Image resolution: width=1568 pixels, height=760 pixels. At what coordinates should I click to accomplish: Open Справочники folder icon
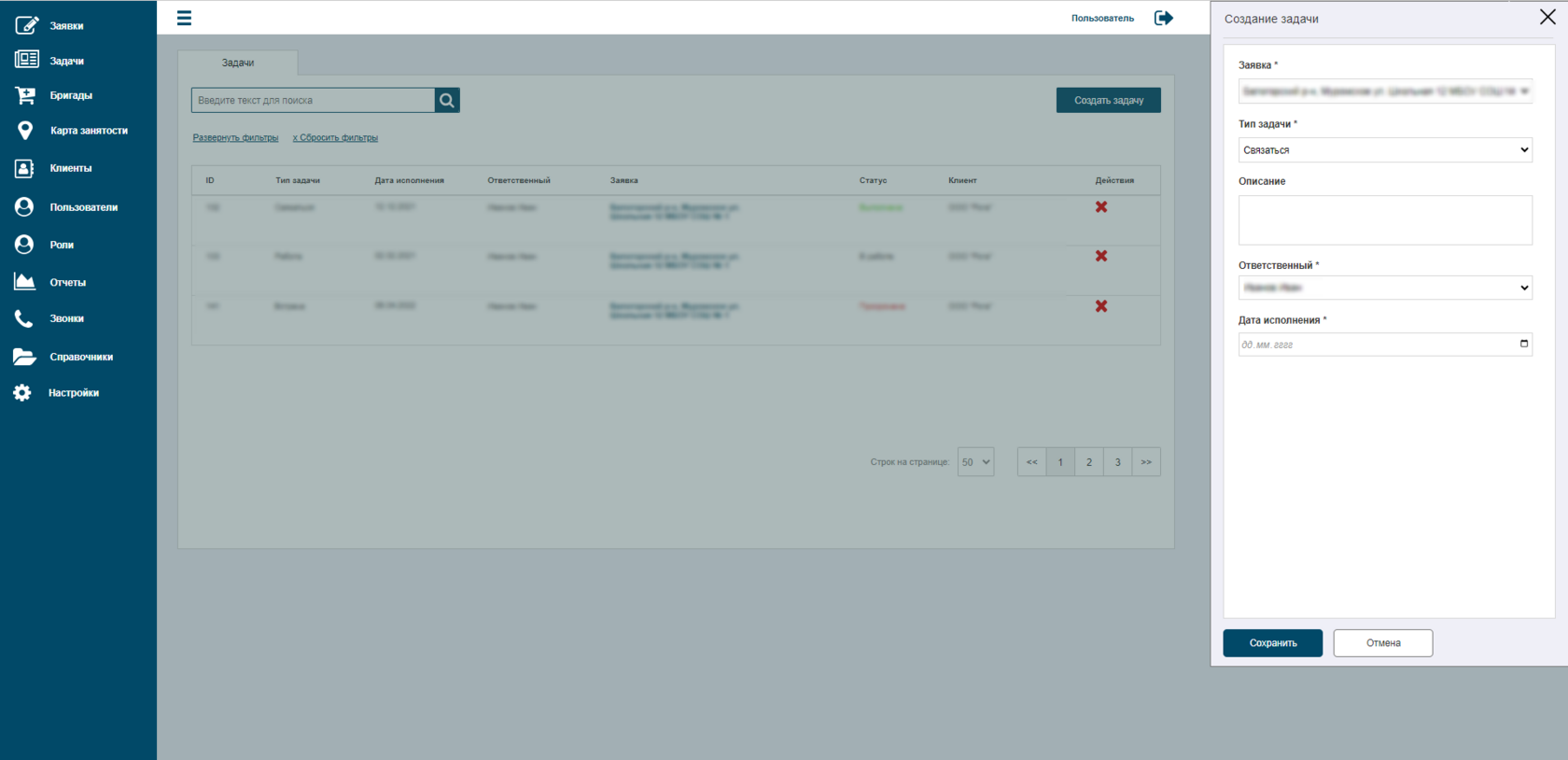coord(24,357)
